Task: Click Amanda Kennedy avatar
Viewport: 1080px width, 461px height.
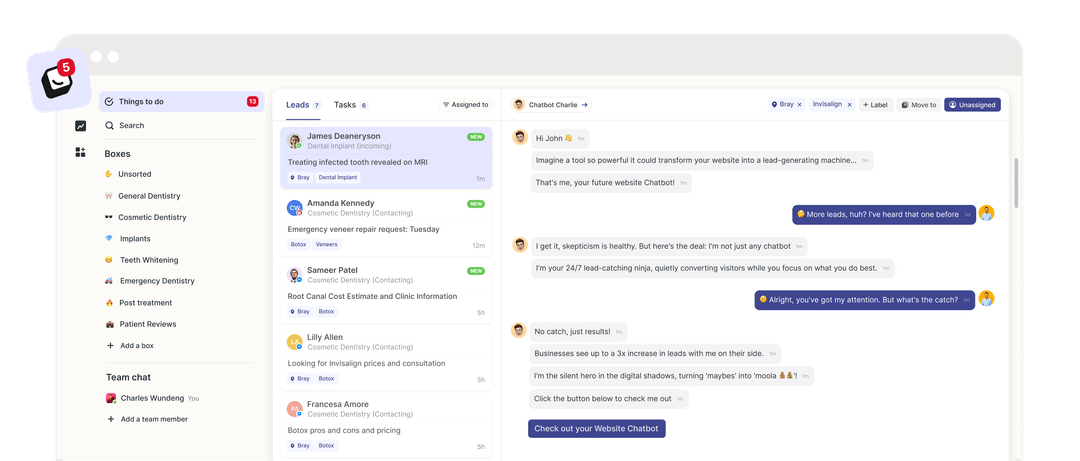Action: point(295,208)
